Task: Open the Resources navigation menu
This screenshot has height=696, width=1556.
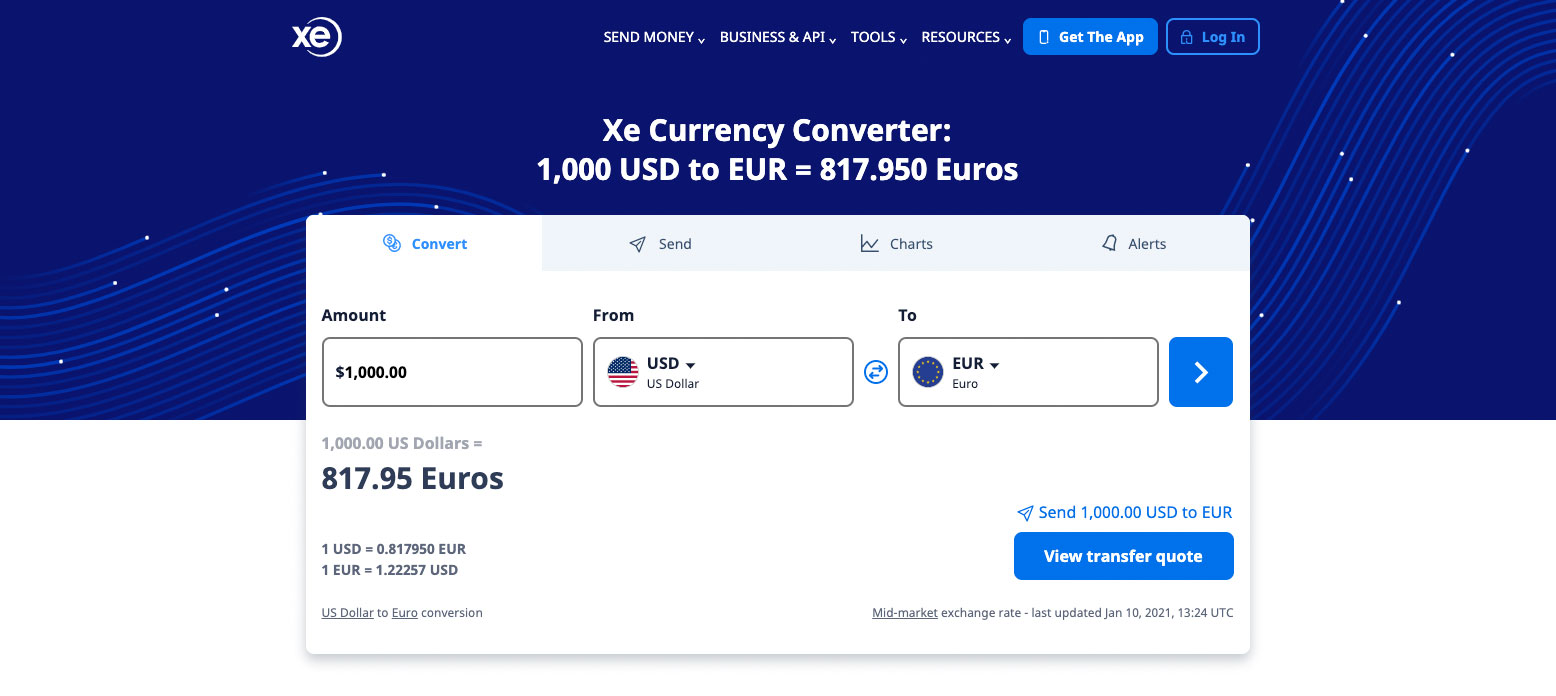Action: pyautogui.click(x=965, y=38)
